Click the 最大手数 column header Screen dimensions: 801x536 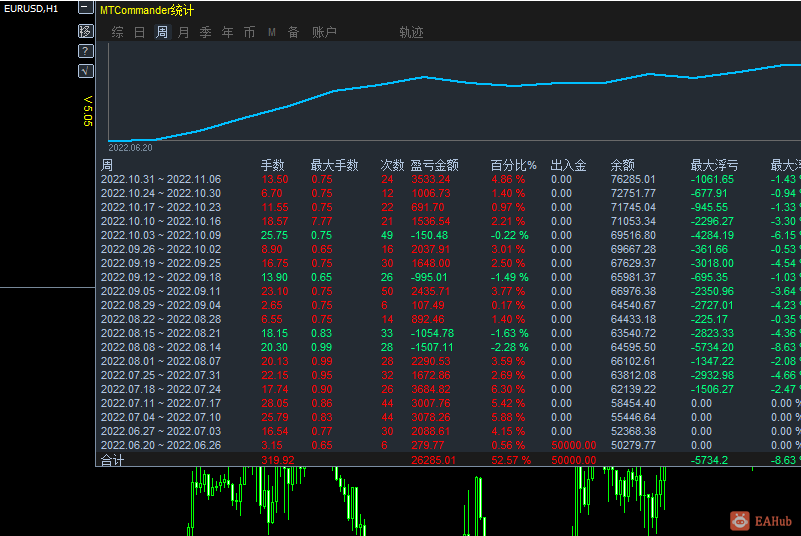(335, 165)
